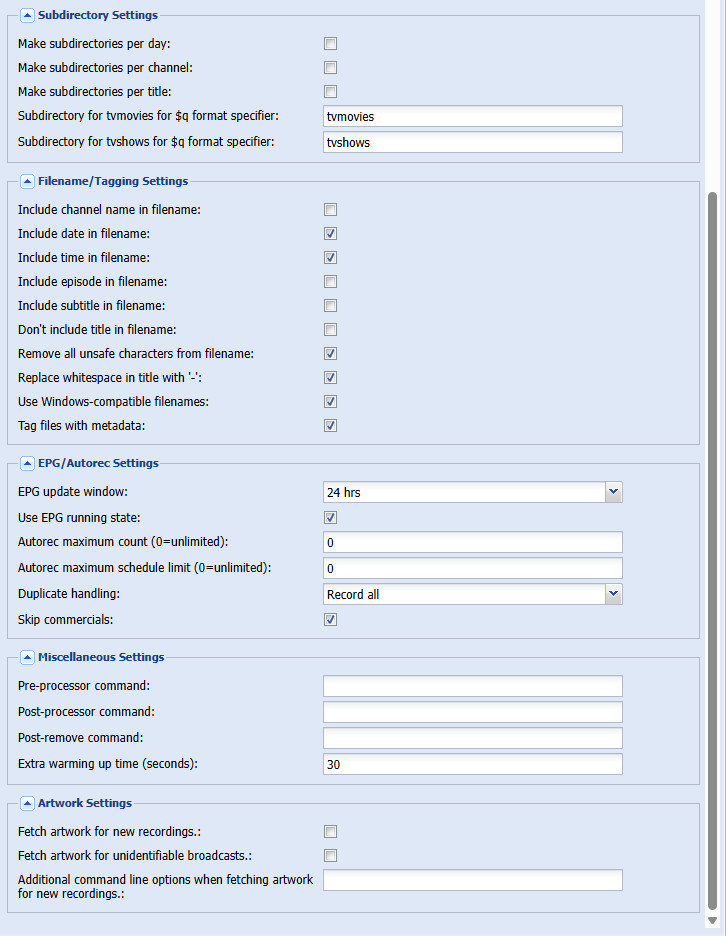Image resolution: width=728 pixels, height=936 pixels.
Task: Collapse the Filename/Tagging Settings section
Action: point(27,182)
